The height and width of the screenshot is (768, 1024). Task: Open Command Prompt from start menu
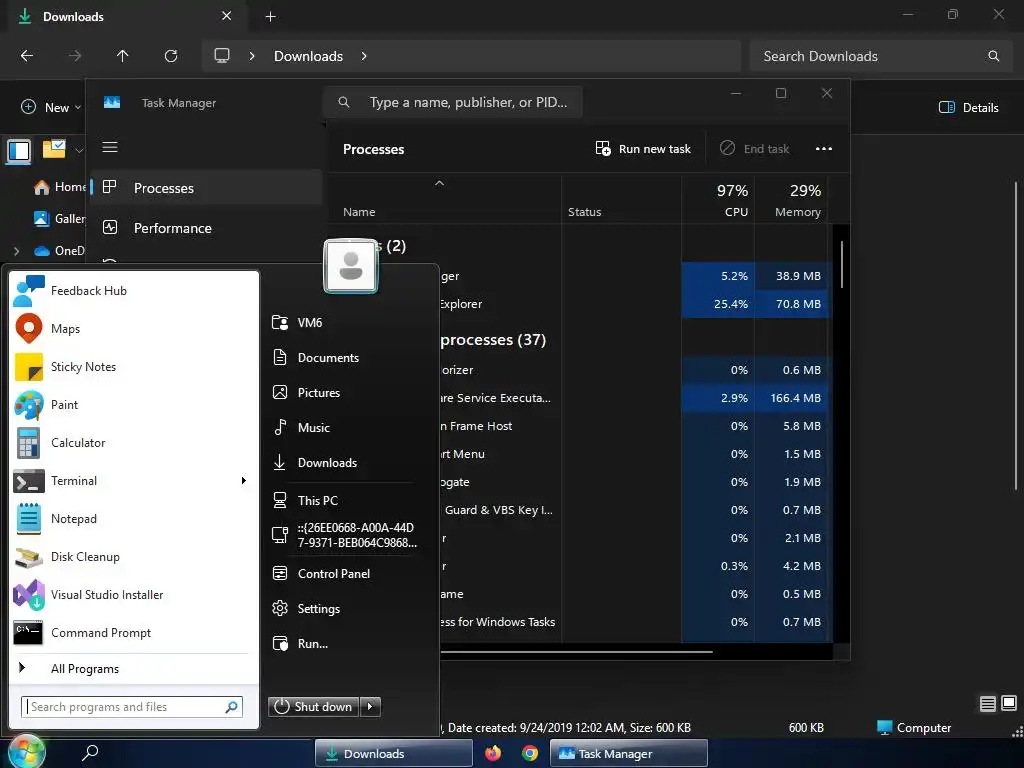click(x=134, y=632)
